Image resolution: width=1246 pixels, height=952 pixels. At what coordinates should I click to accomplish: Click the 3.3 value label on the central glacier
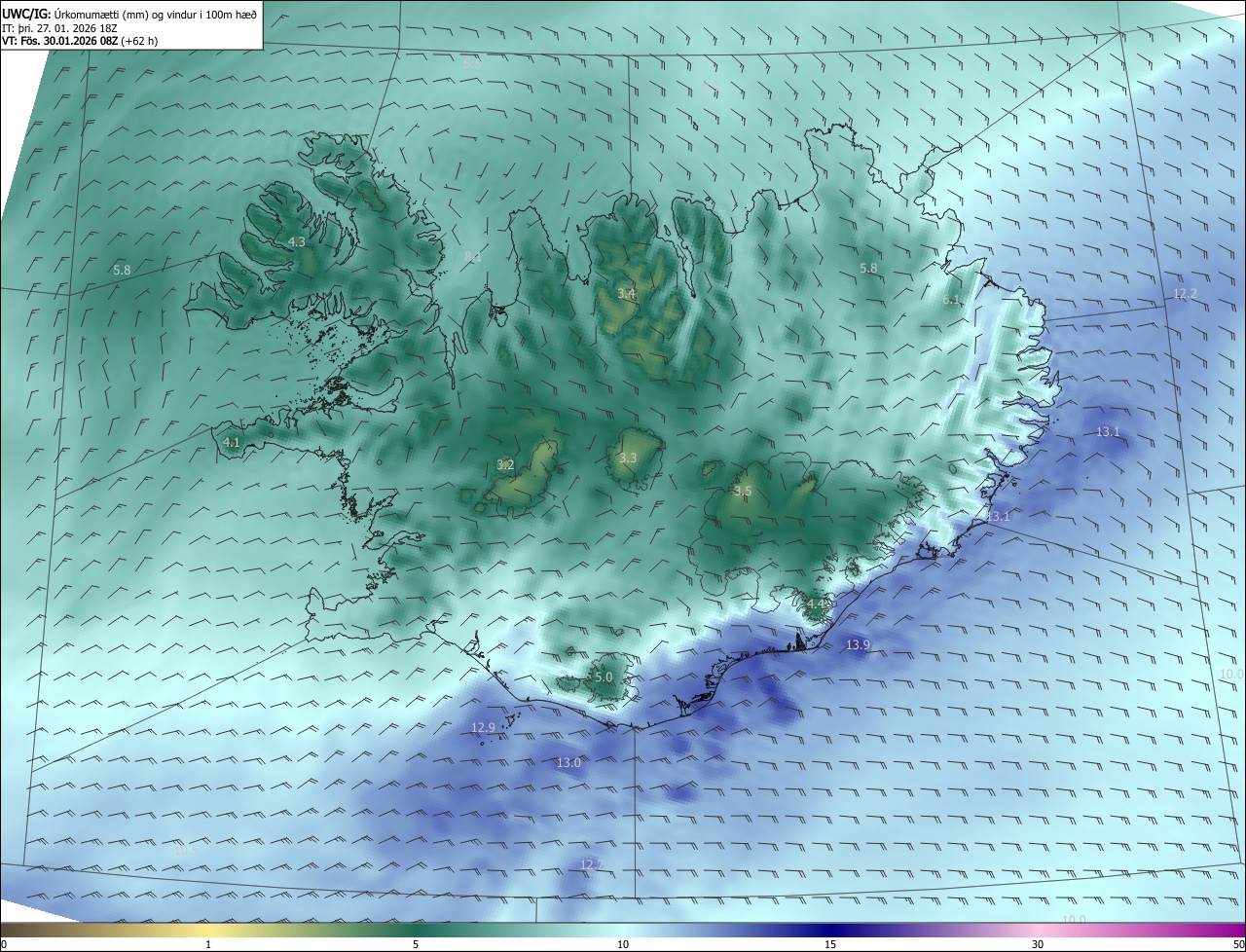click(628, 458)
